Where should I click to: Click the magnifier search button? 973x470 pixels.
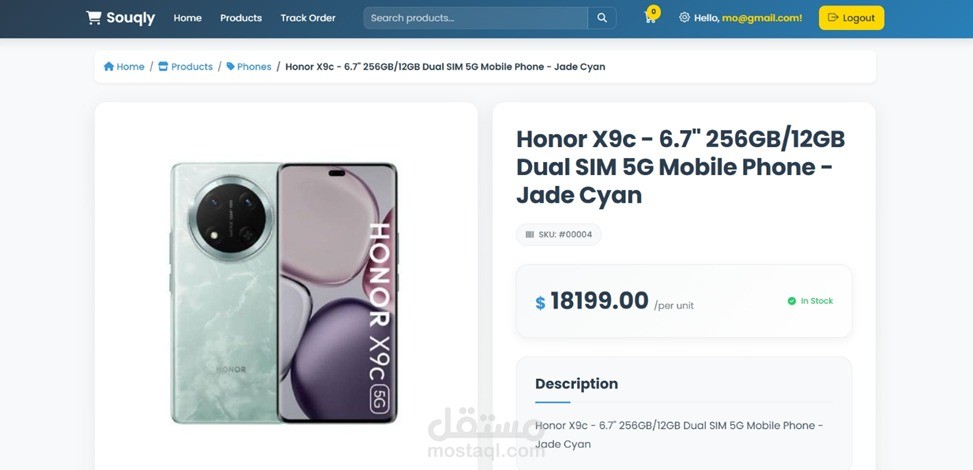(x=602, y=18)
